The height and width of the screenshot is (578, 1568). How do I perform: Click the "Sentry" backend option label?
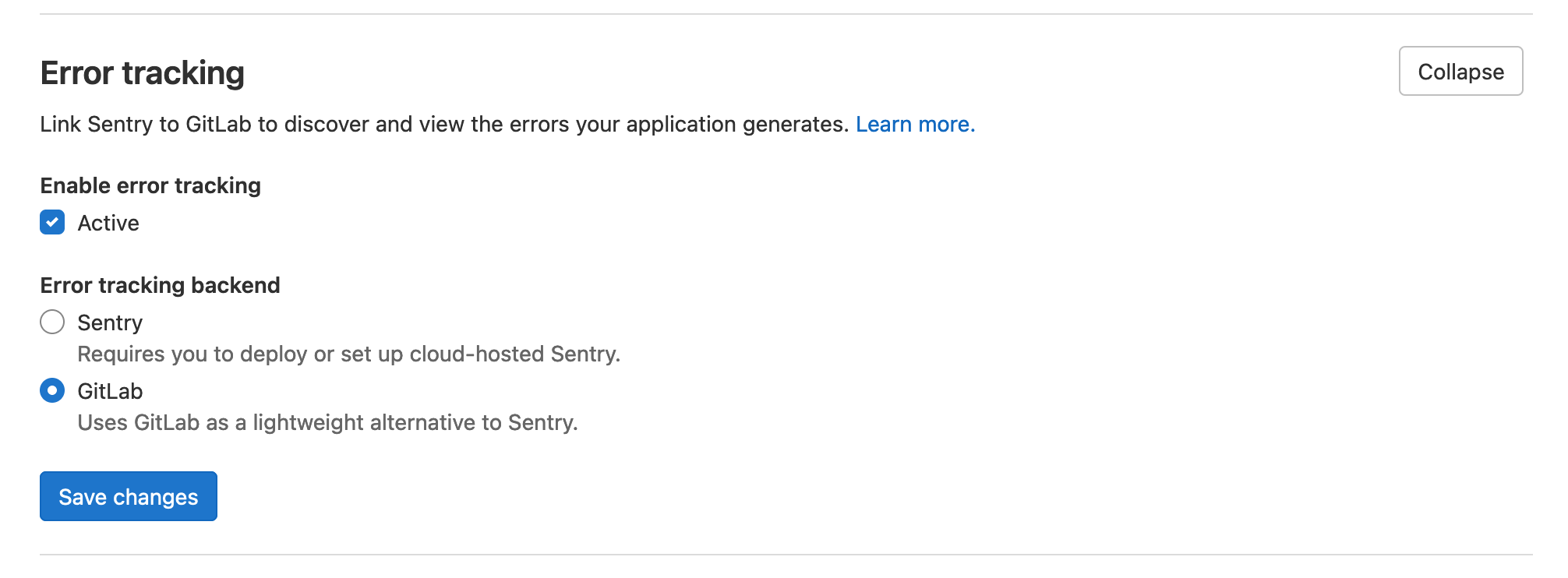coord(110,322)
